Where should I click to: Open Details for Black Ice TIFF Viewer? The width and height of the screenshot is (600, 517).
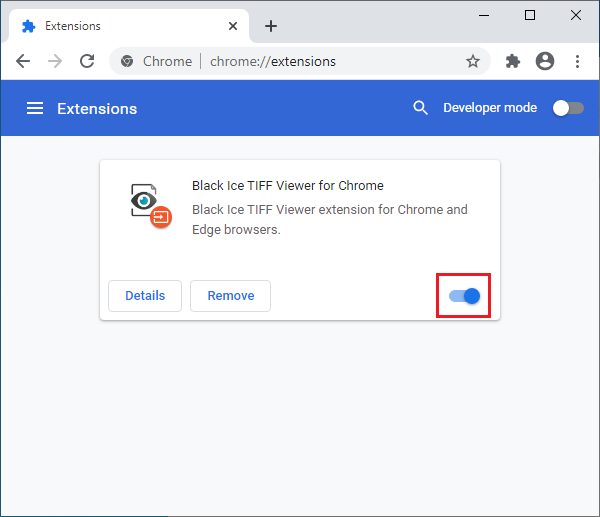pyautogui.click(x=145, y=296)
